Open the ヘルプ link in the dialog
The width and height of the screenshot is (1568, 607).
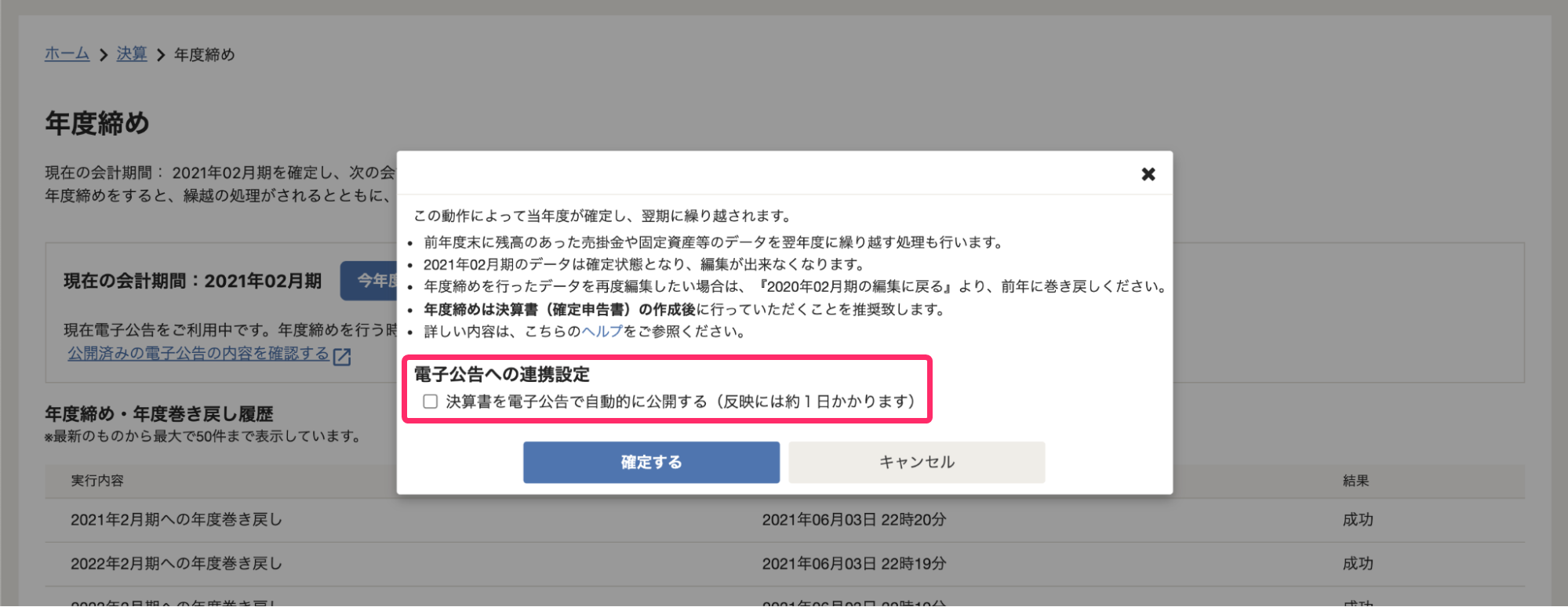602,331
